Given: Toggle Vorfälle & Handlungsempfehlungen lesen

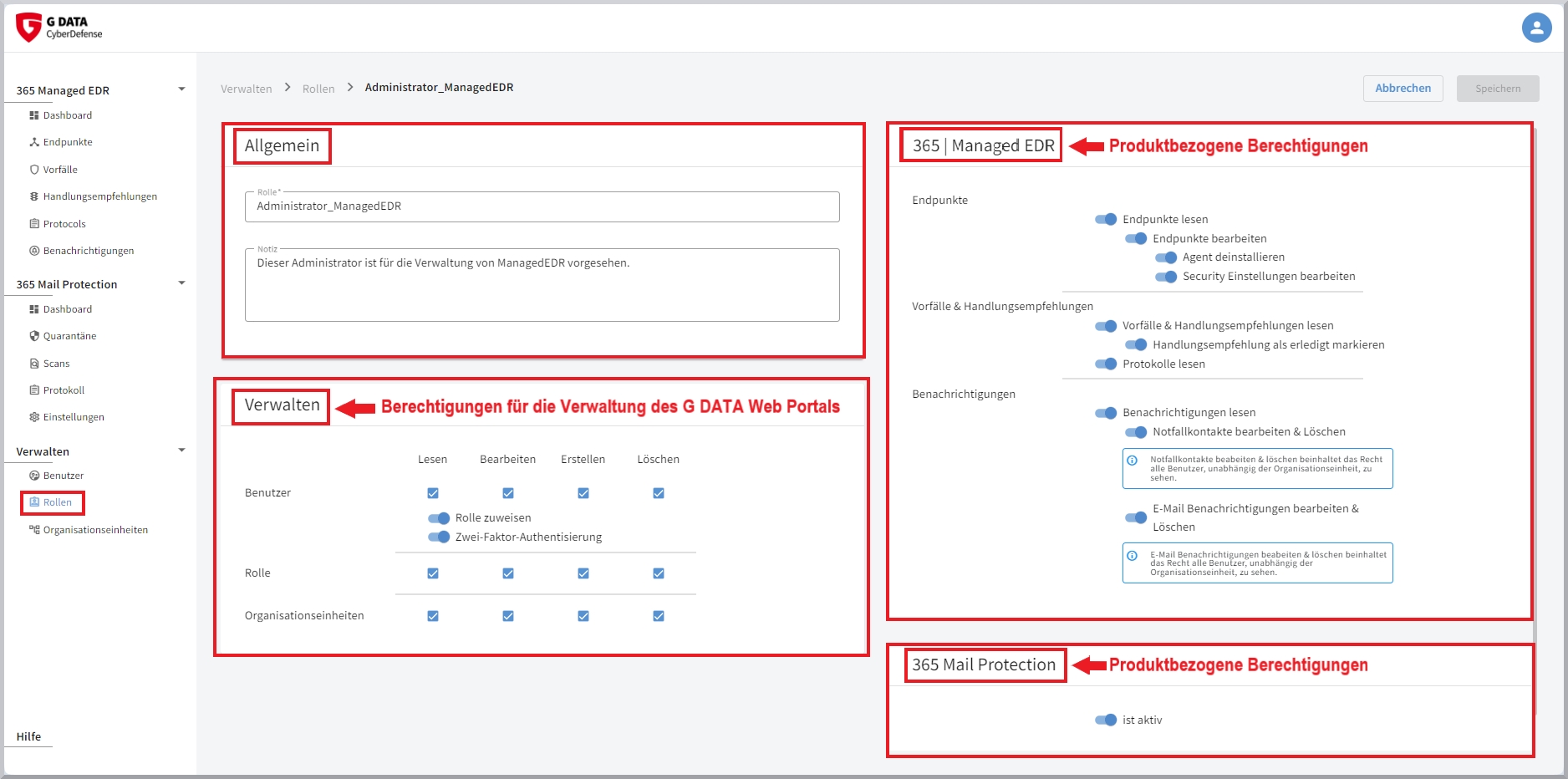Looking at the screenshot, I should pos(1106,326).
